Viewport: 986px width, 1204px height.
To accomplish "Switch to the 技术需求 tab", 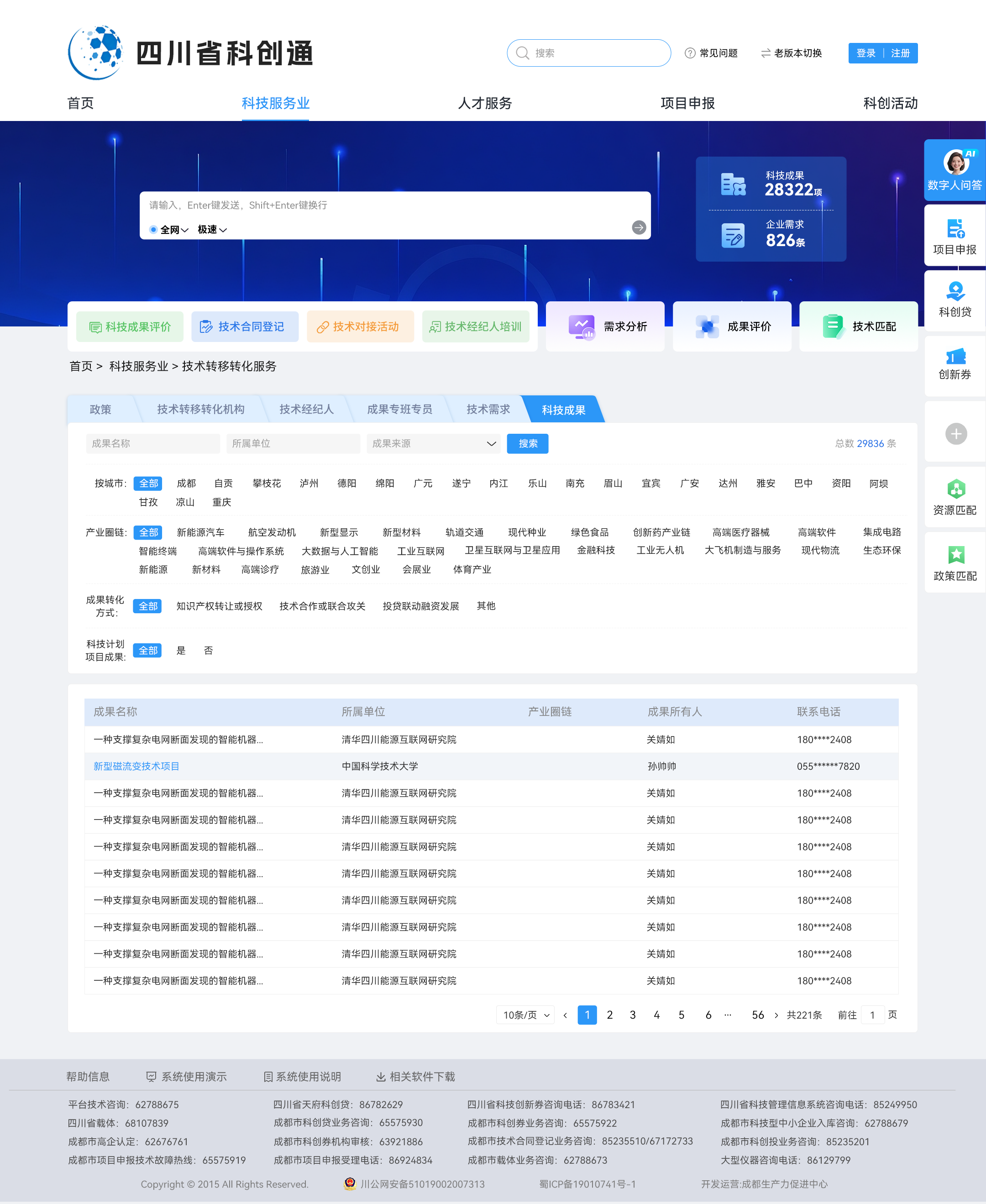I will (x=488, y=409).
